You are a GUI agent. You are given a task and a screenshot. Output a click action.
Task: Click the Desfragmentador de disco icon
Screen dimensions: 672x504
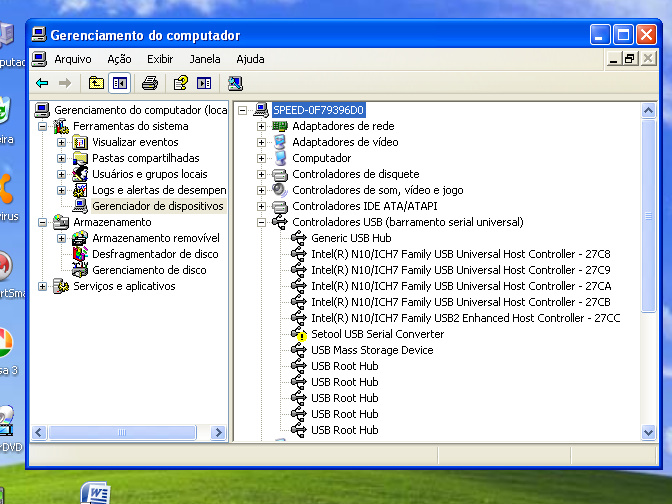80,254
